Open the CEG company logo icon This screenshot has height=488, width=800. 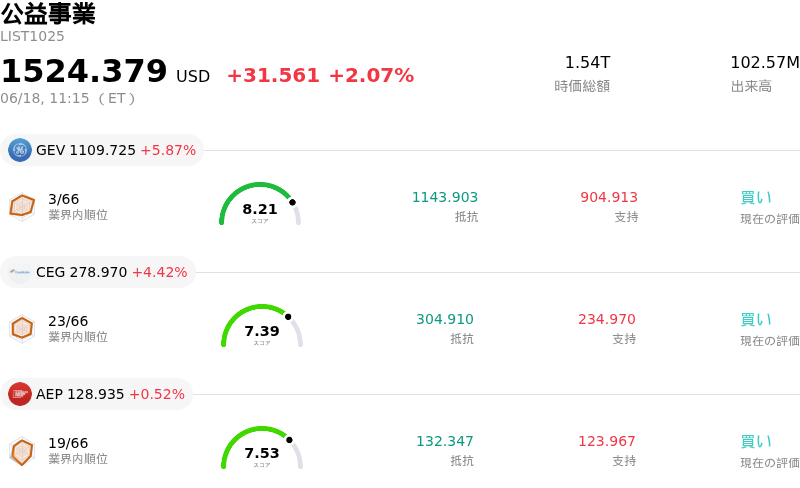[20, 272]
